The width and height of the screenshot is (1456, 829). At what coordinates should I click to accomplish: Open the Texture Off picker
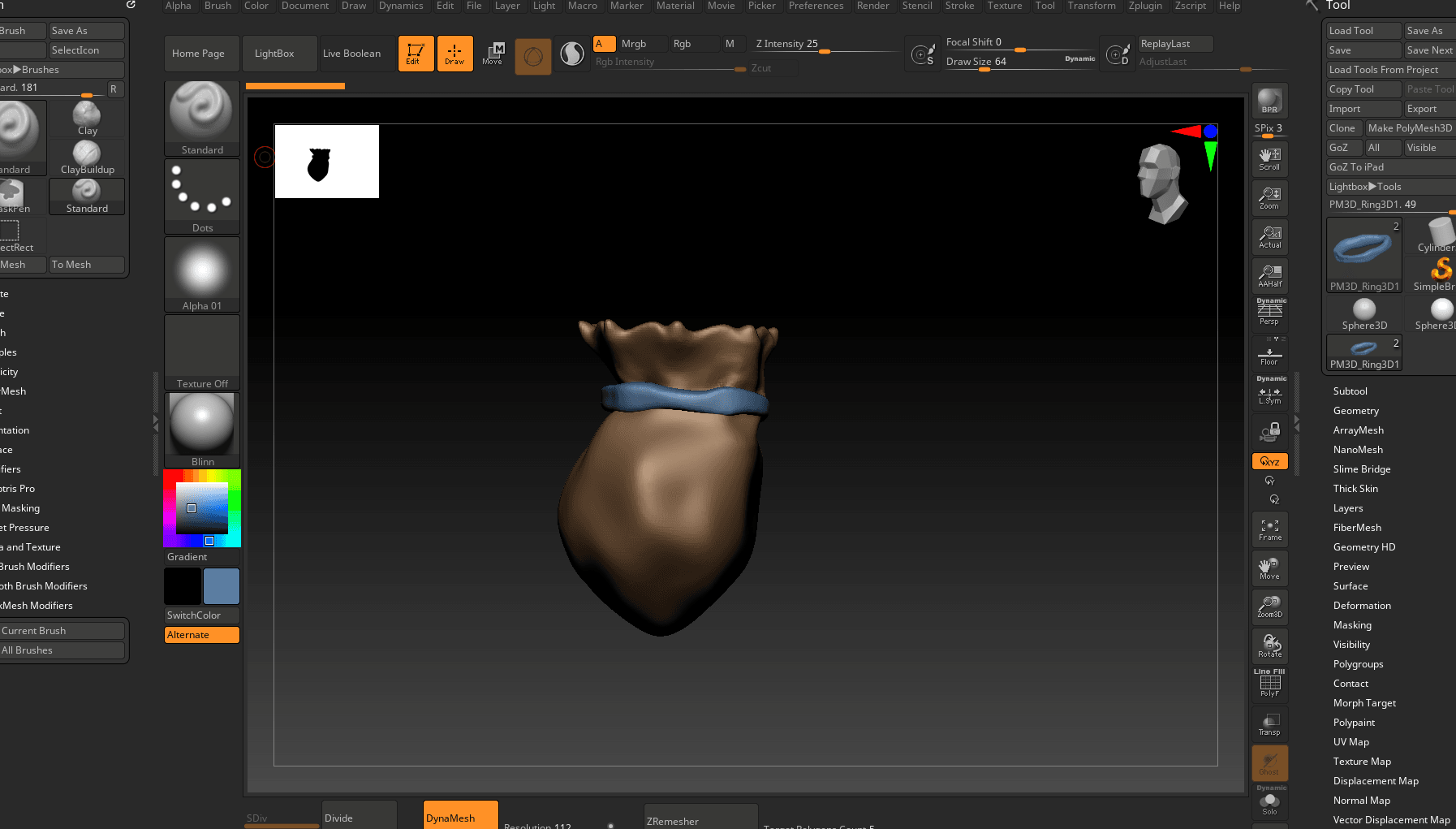[202, 352]
